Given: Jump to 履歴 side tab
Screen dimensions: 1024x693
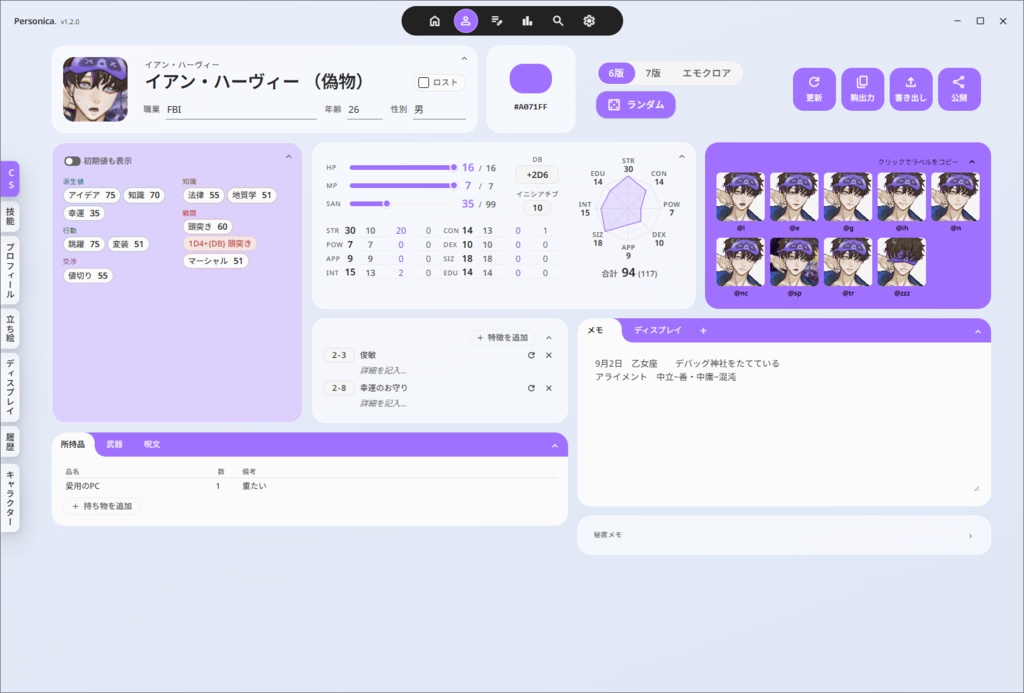Looking at the screenshot, I should (10, 442).
